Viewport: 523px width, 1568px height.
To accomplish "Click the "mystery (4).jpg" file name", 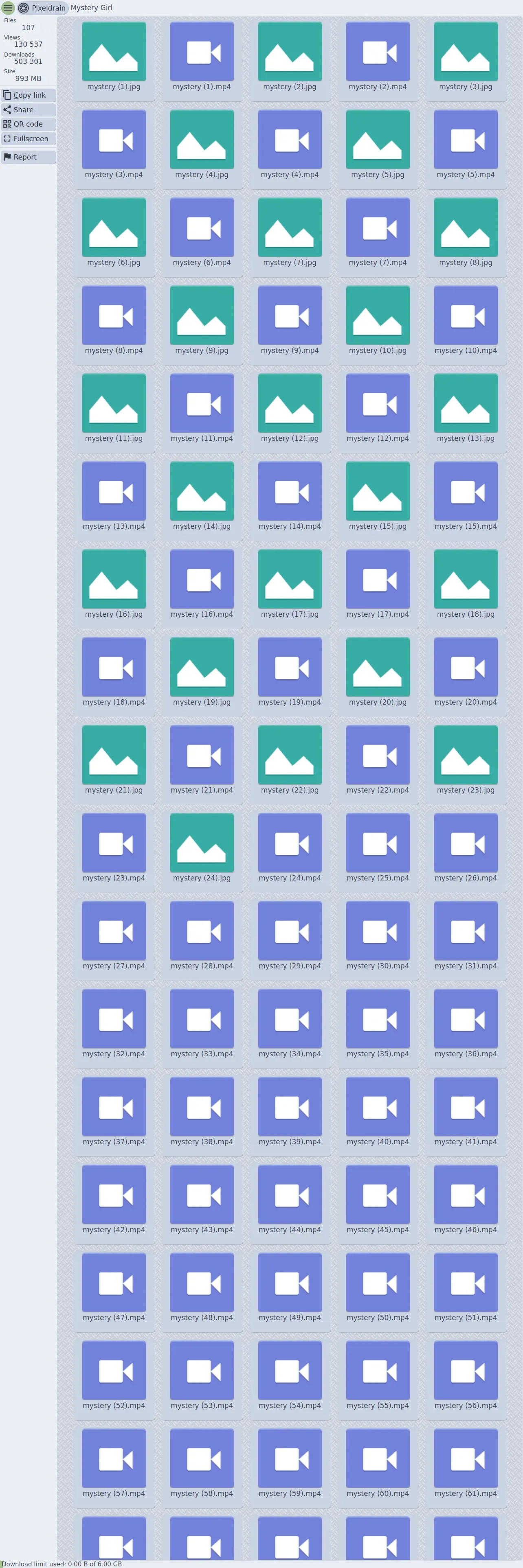I will [202, 175].
